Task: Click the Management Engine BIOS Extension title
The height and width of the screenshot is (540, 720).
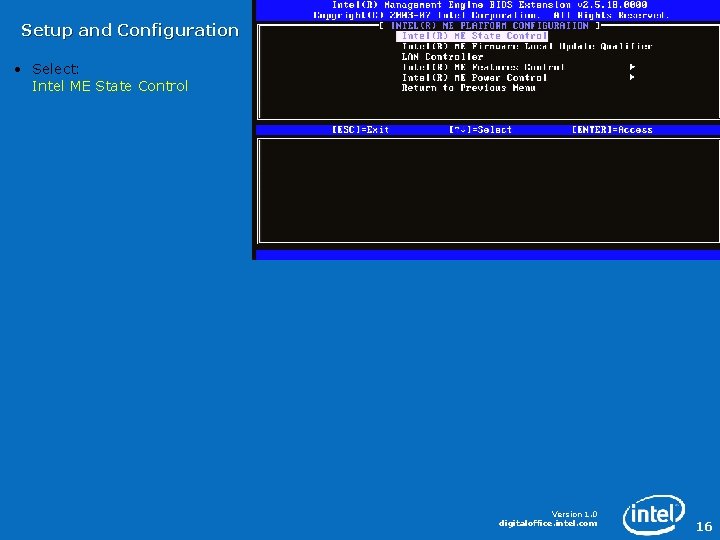Action: tap(489, 5)
